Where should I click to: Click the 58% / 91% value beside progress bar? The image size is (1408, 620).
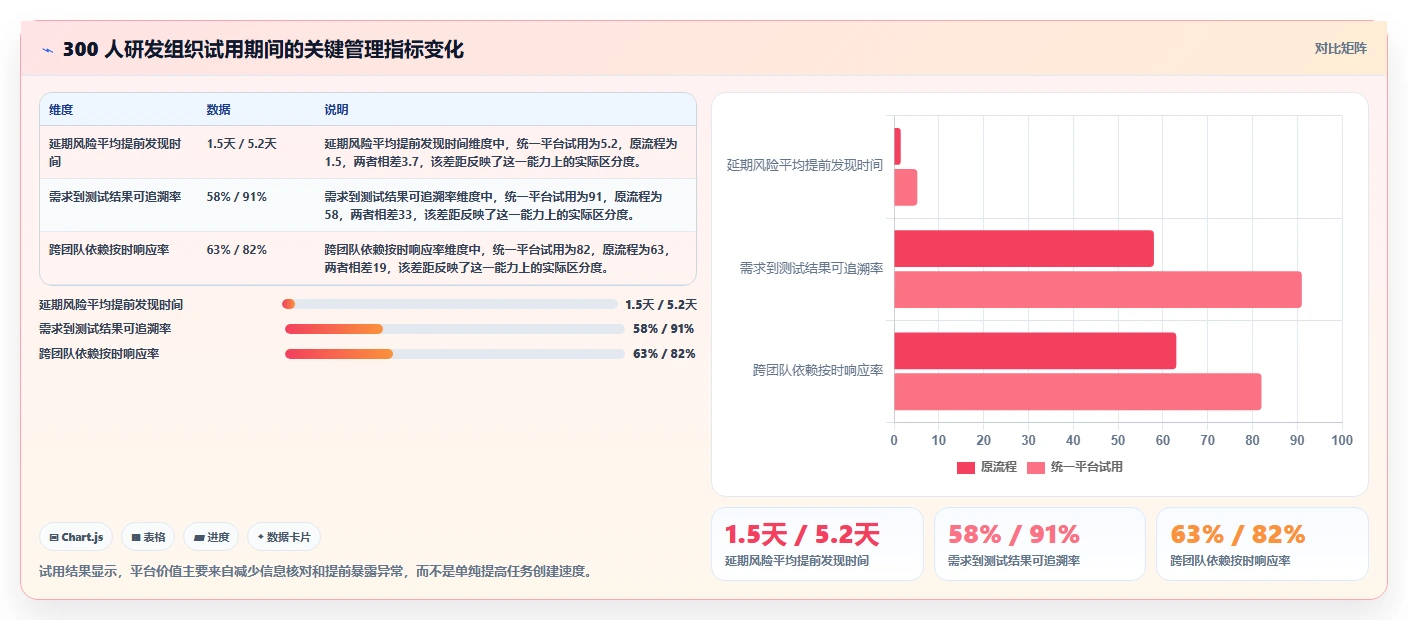click(x=663, y=329)
